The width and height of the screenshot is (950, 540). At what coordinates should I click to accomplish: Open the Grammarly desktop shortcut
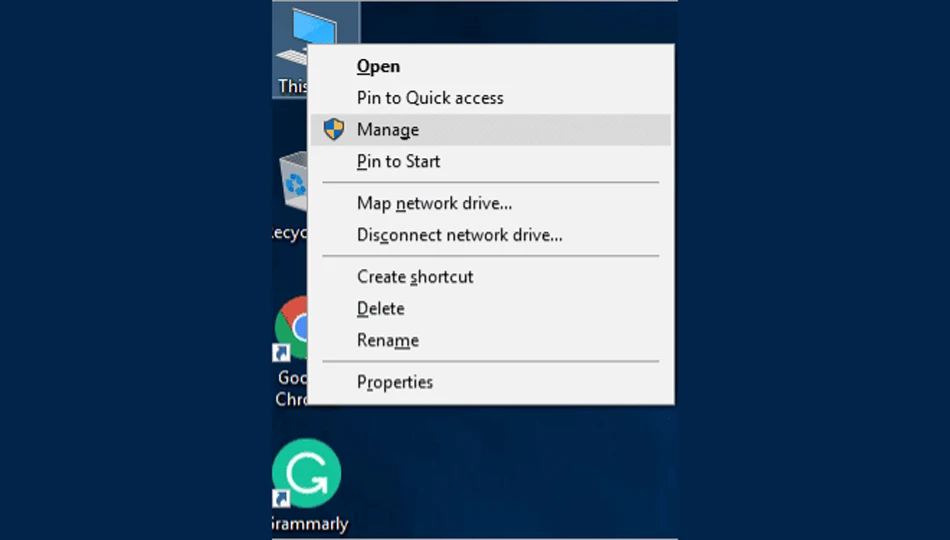307,473
